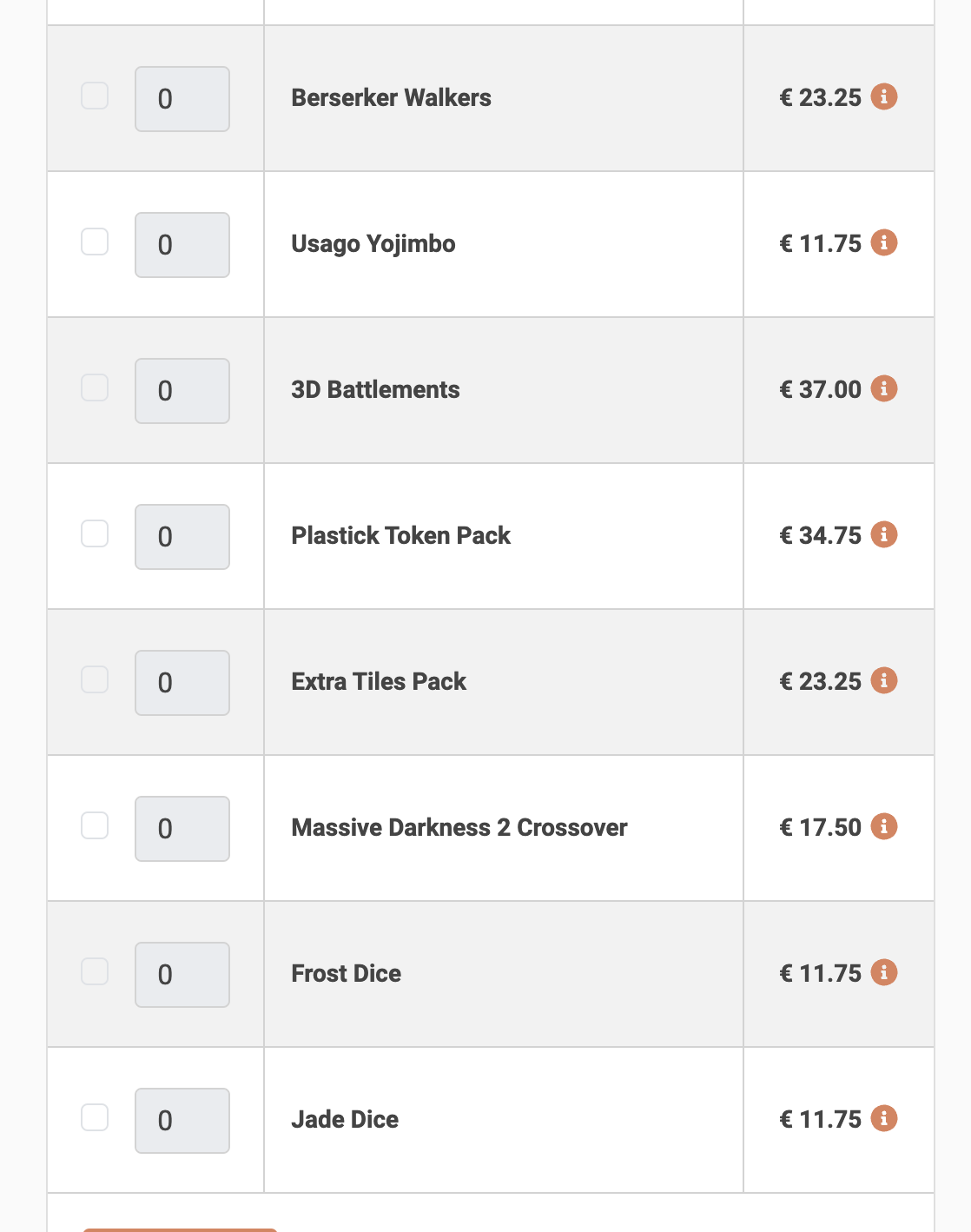
Task: Click the Jade Dice quantity input
Action: pyautogui.click(x=182, y=1121)
